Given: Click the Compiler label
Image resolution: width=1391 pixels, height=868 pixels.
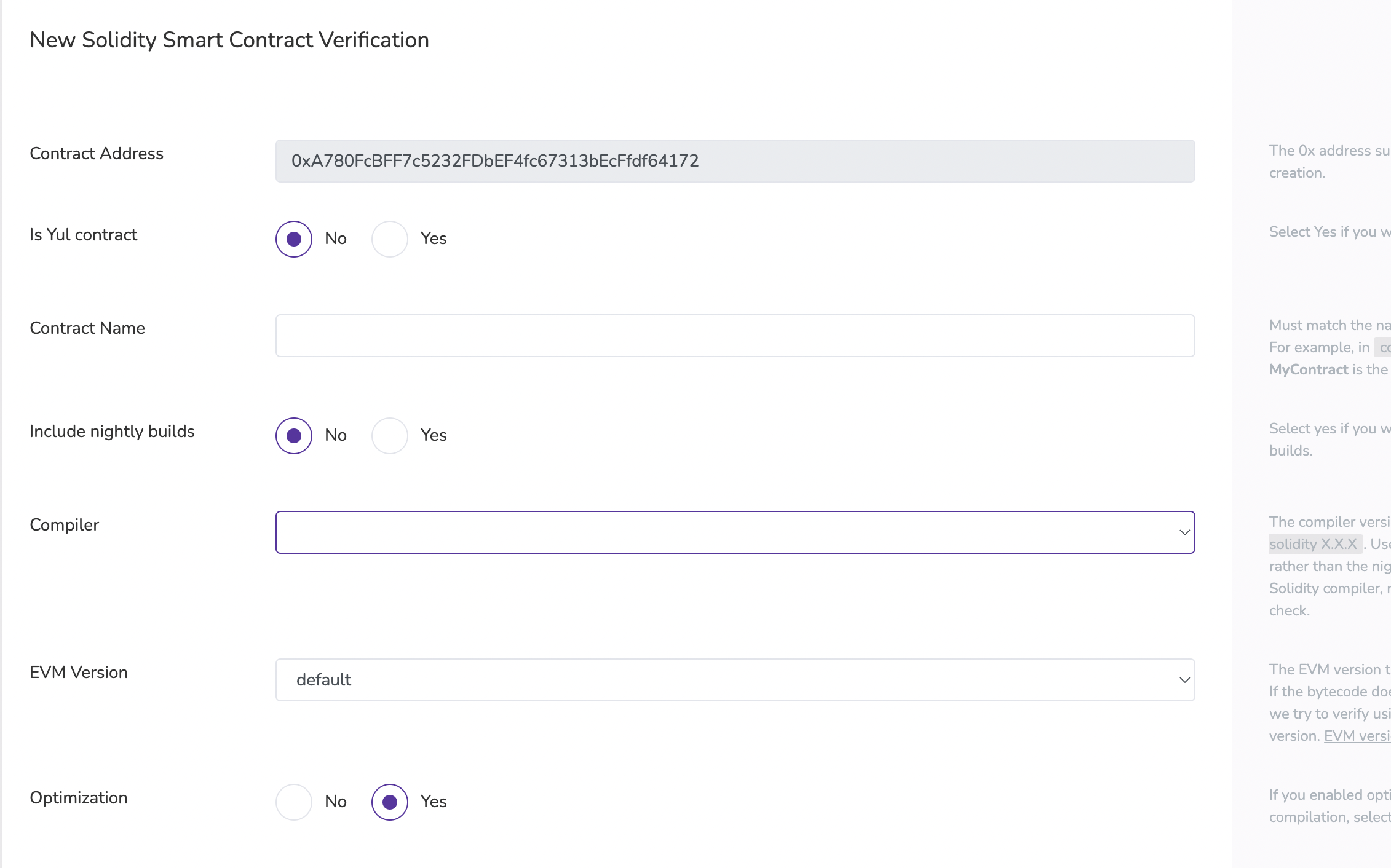Looking at the screenshot, I should coord(64,524).
